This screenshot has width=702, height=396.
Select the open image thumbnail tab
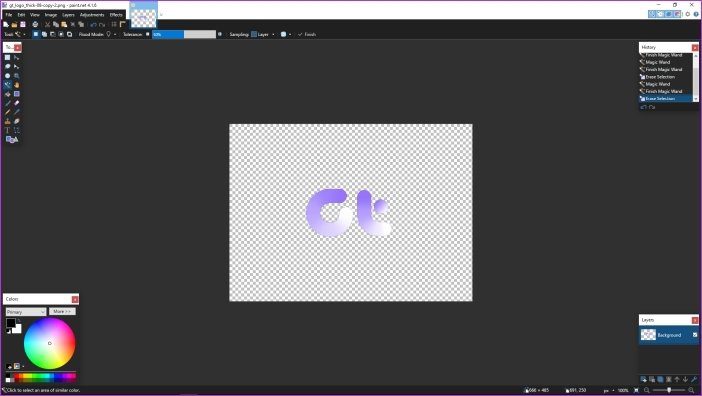(x=144, y=14)
